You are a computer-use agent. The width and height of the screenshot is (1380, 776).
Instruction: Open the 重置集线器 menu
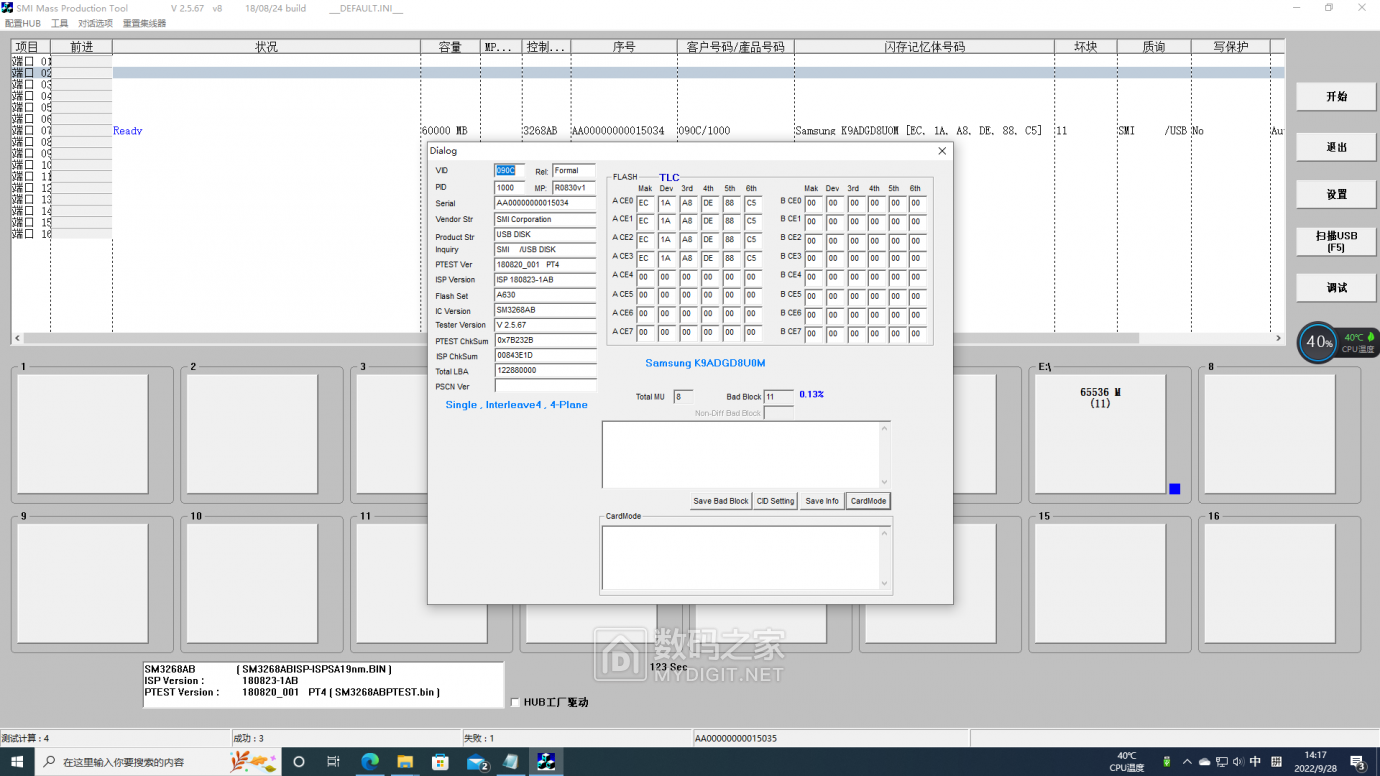[x=145, y=23]
